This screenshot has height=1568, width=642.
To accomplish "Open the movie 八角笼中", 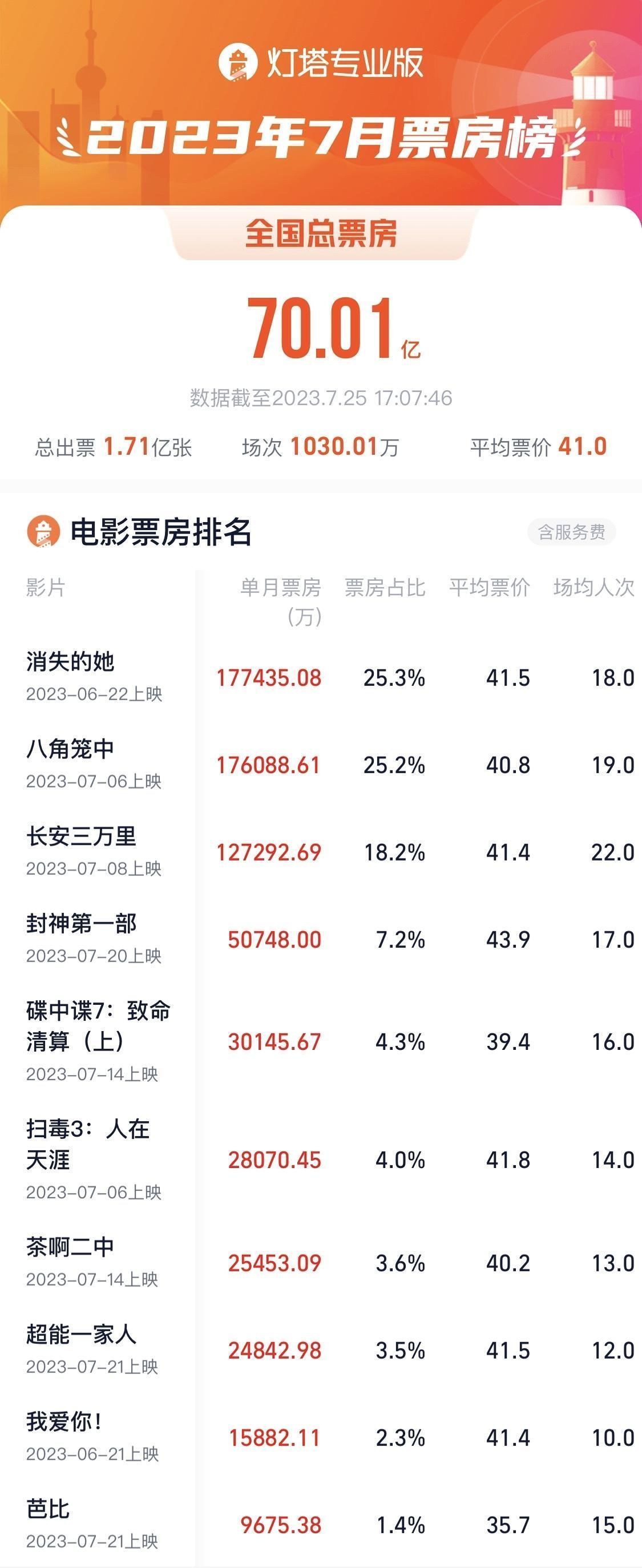I will [70, 749].
